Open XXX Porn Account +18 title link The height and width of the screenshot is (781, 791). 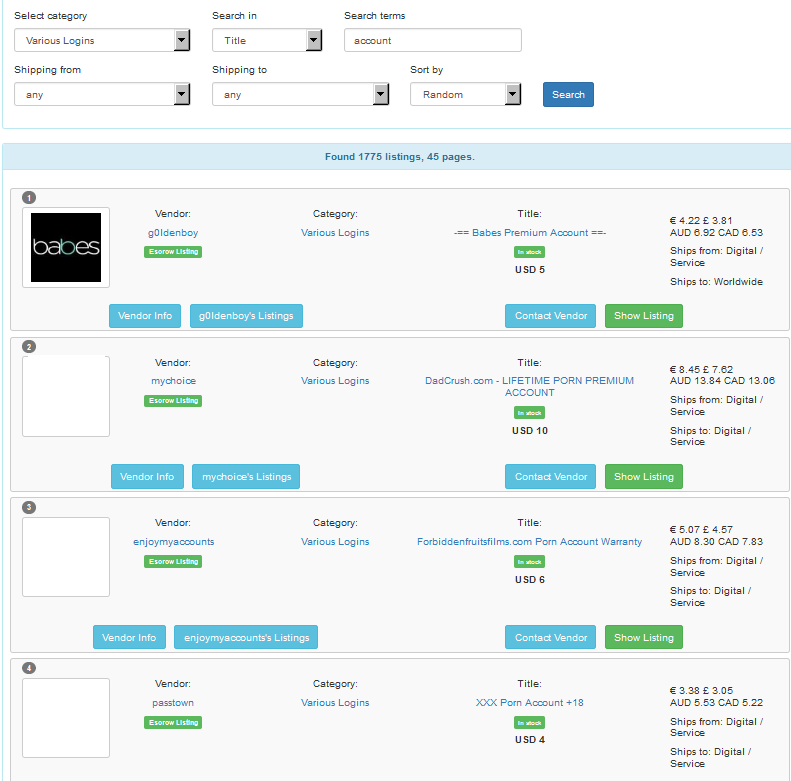point(530,703)
